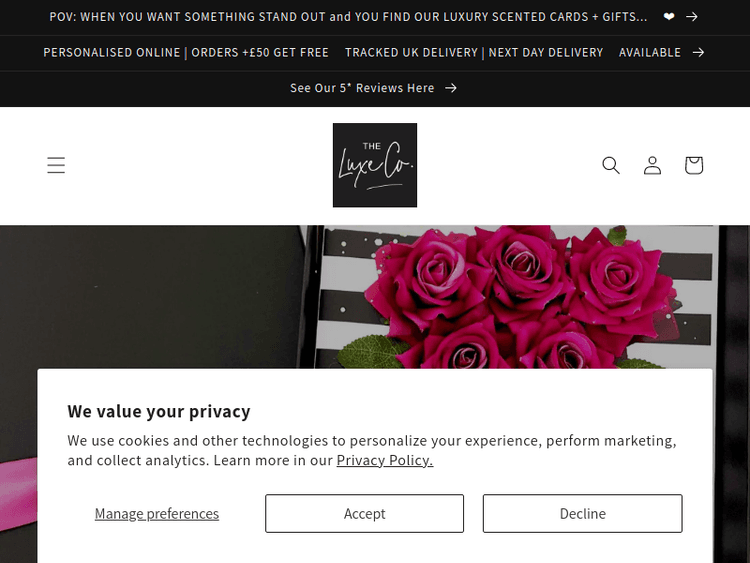Click The Luxe Co. logo
750x563 pixels.
(x=375, y=165)
